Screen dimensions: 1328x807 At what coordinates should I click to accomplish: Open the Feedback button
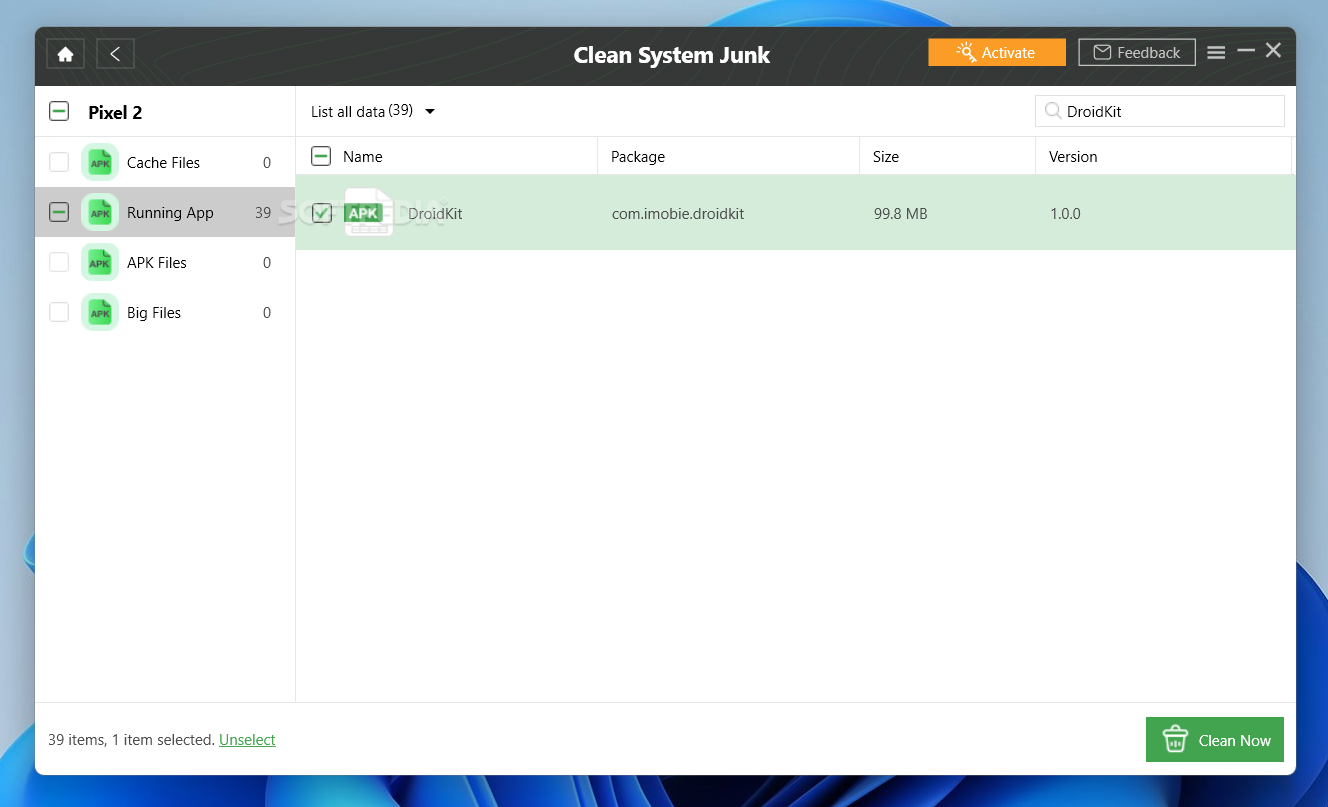pyautogui.click(x=1137, y=52)
